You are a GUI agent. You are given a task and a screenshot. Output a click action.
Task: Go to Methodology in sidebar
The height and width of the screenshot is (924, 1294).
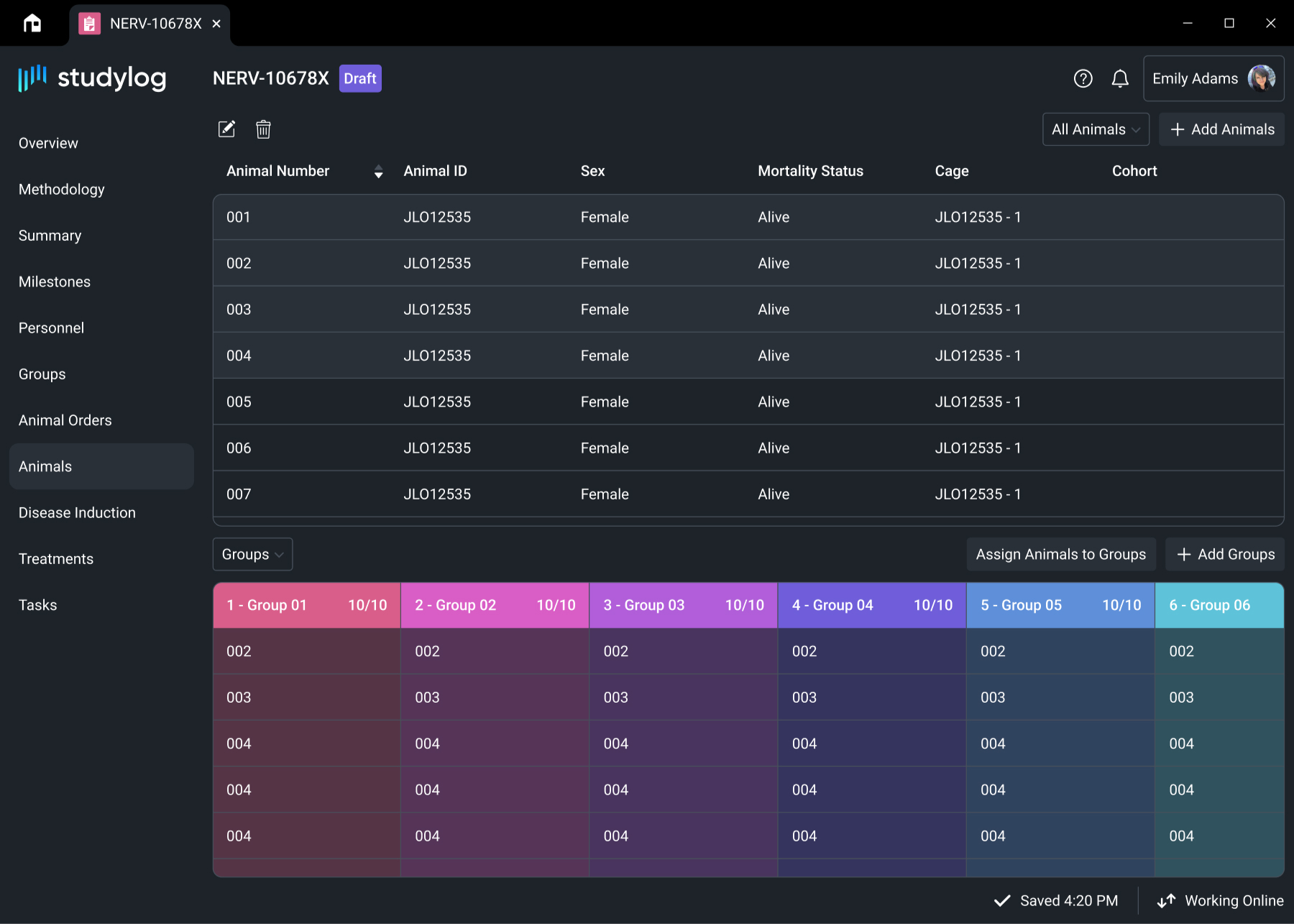click(x=62, y=189)
